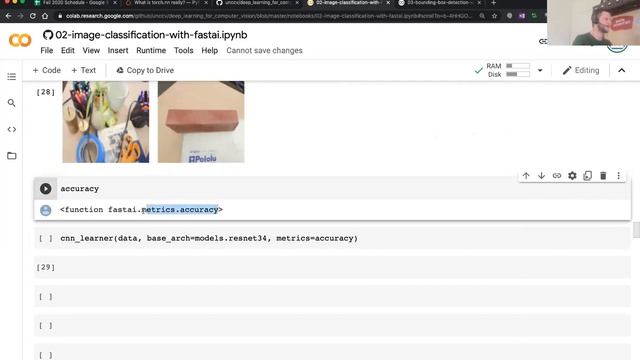Go back in browser history
Image resolution: width=640 pixels, height=360 pixels.
pyautogui.click(x=9, y=16)
